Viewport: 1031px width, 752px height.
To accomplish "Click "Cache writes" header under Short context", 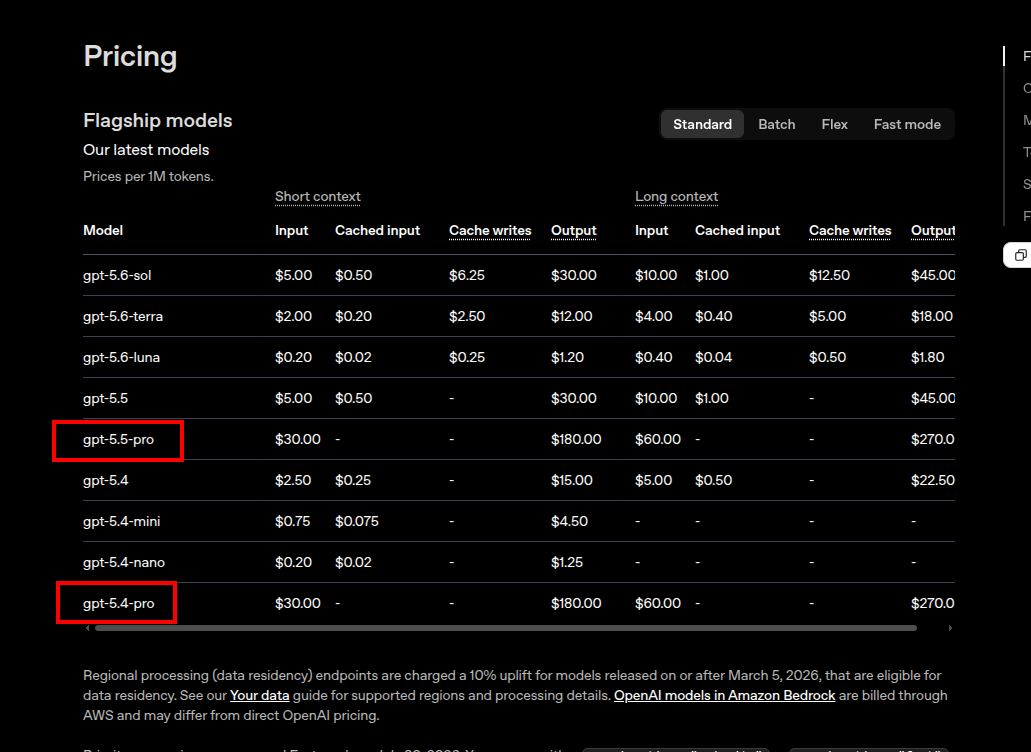I will pyautogui.click(x=490, y=231).
